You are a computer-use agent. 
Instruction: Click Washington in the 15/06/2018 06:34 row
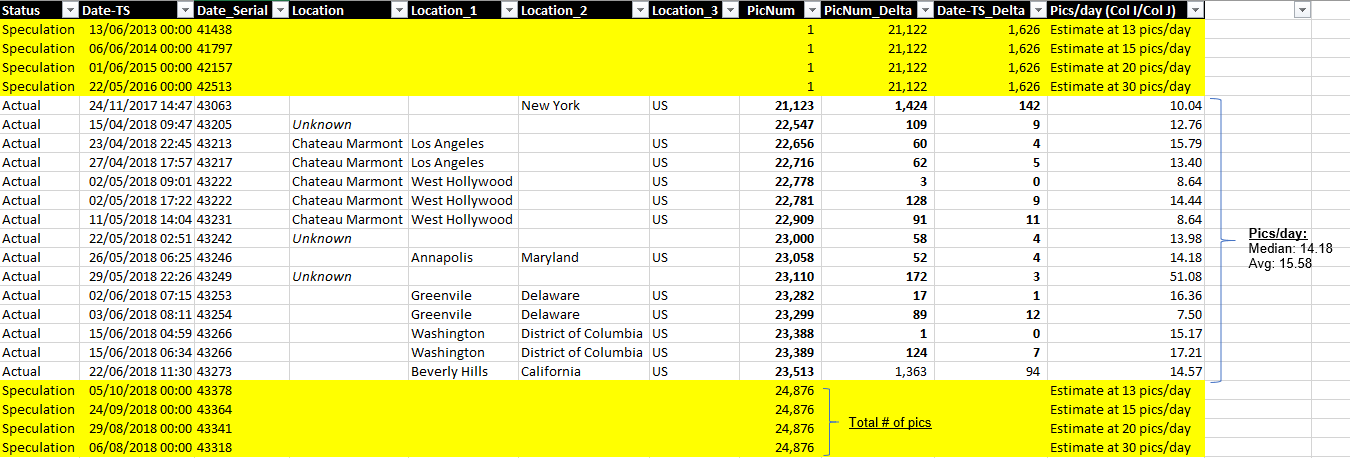[x=463, y=352]
